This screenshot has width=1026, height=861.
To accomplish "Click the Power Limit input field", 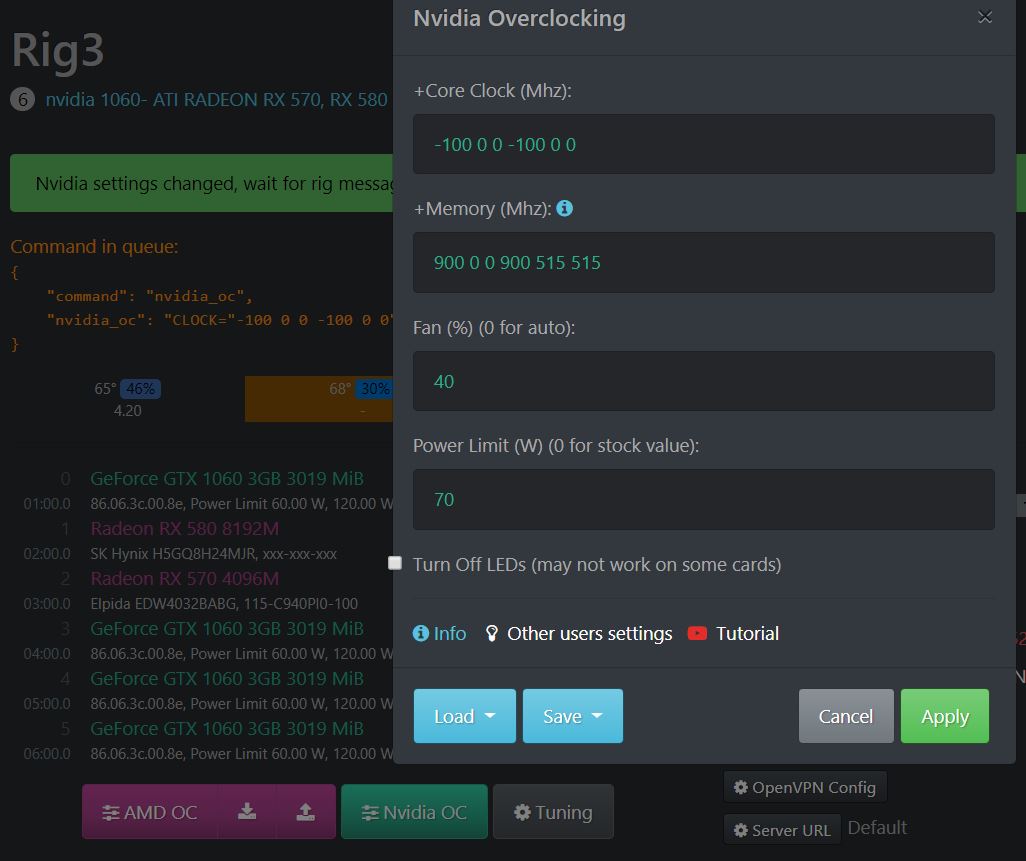I will [703, 499].
